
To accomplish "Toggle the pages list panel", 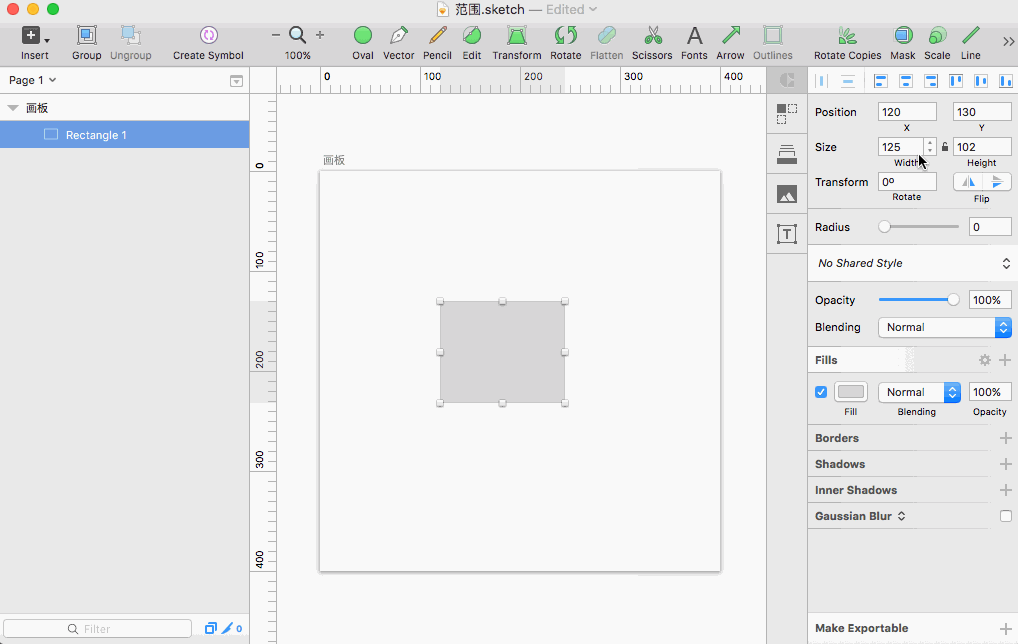I will 236,80.
